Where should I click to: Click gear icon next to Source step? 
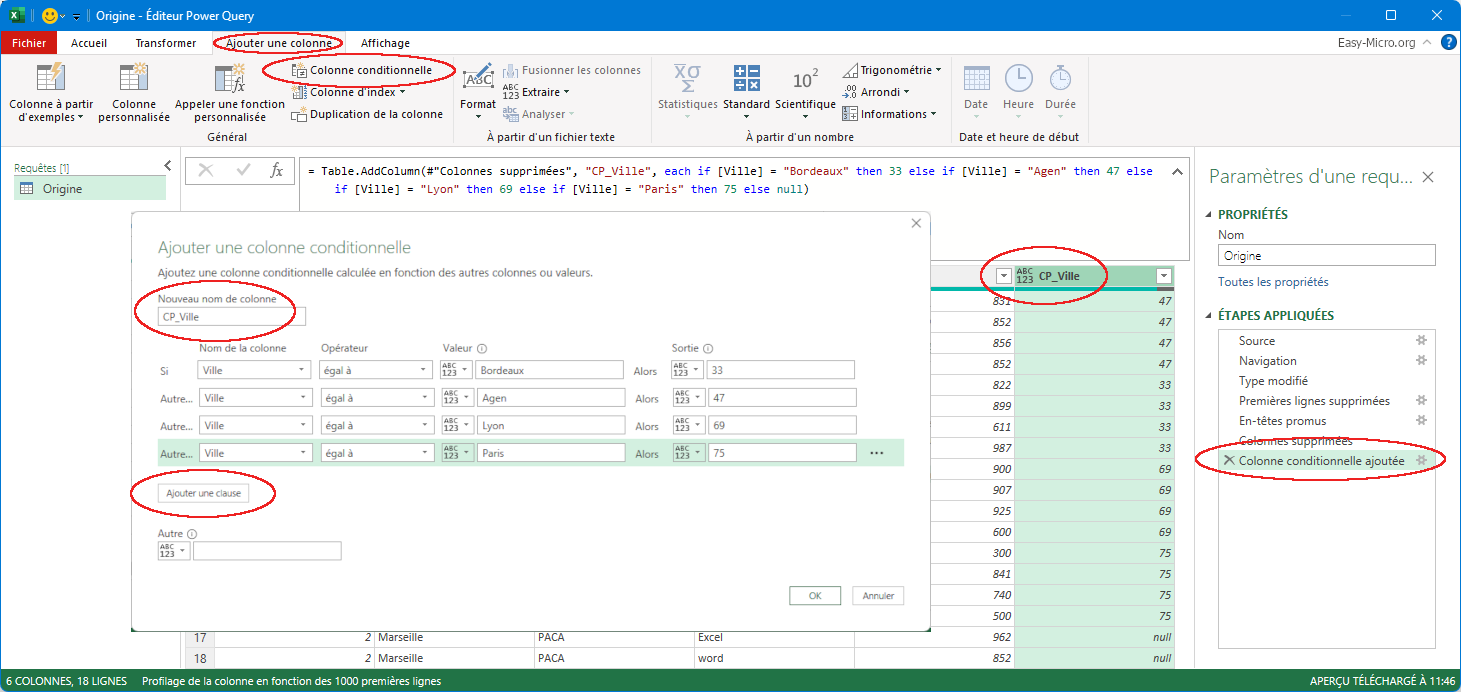1421,341
